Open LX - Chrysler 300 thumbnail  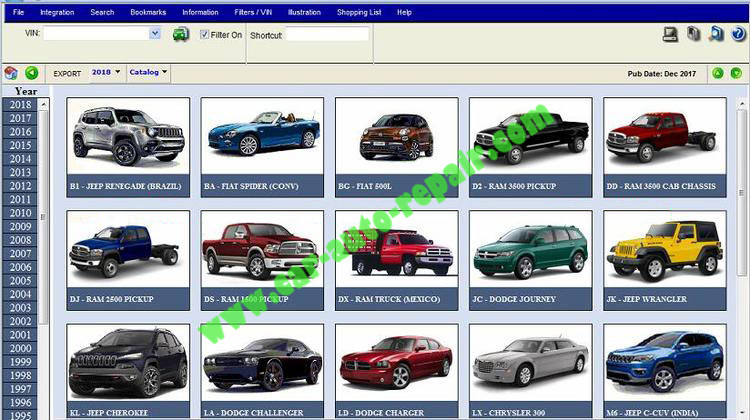pos(530,371)
